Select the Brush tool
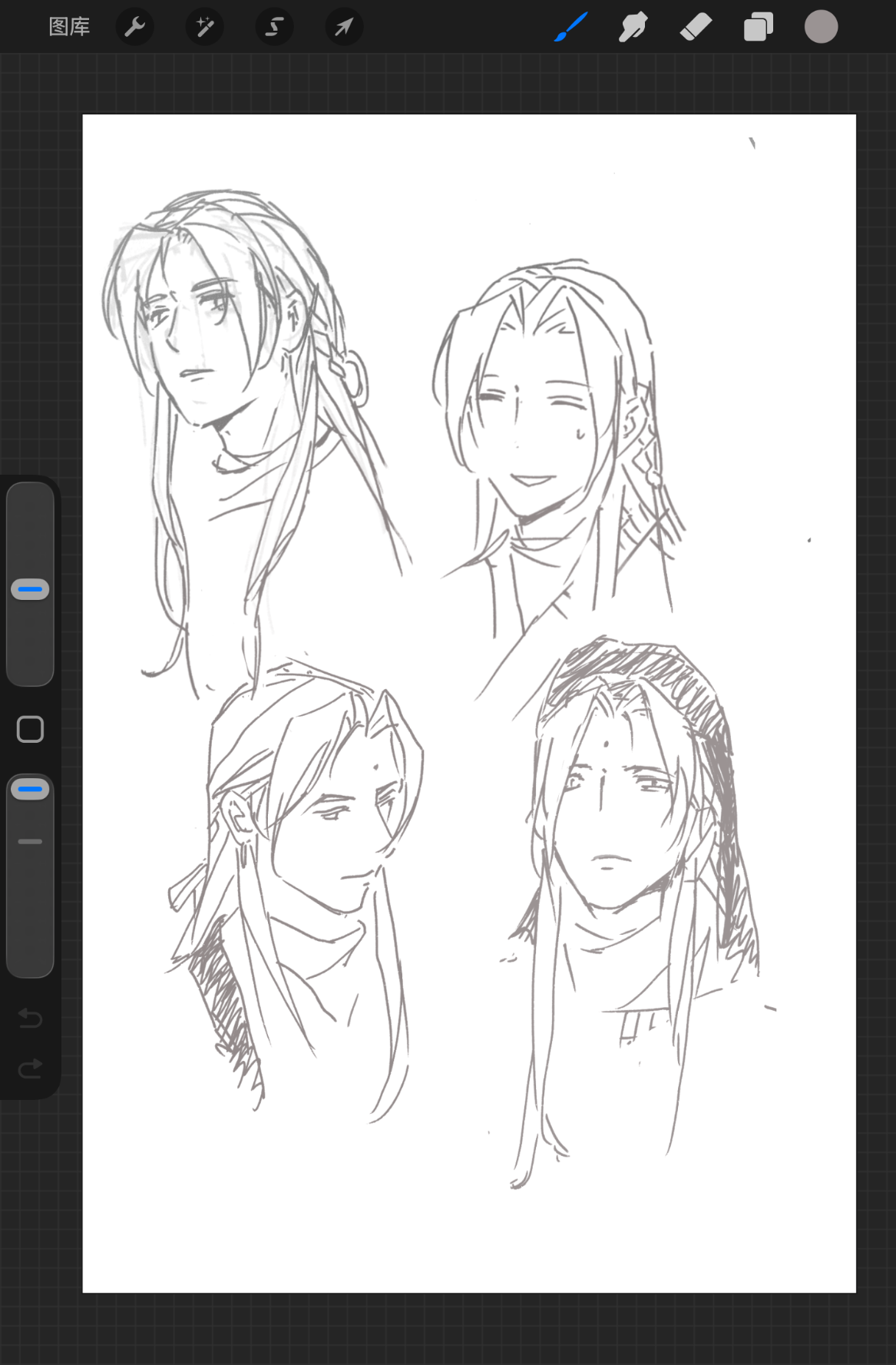This screenshot has height=1365, width=896. coord(571,27)
